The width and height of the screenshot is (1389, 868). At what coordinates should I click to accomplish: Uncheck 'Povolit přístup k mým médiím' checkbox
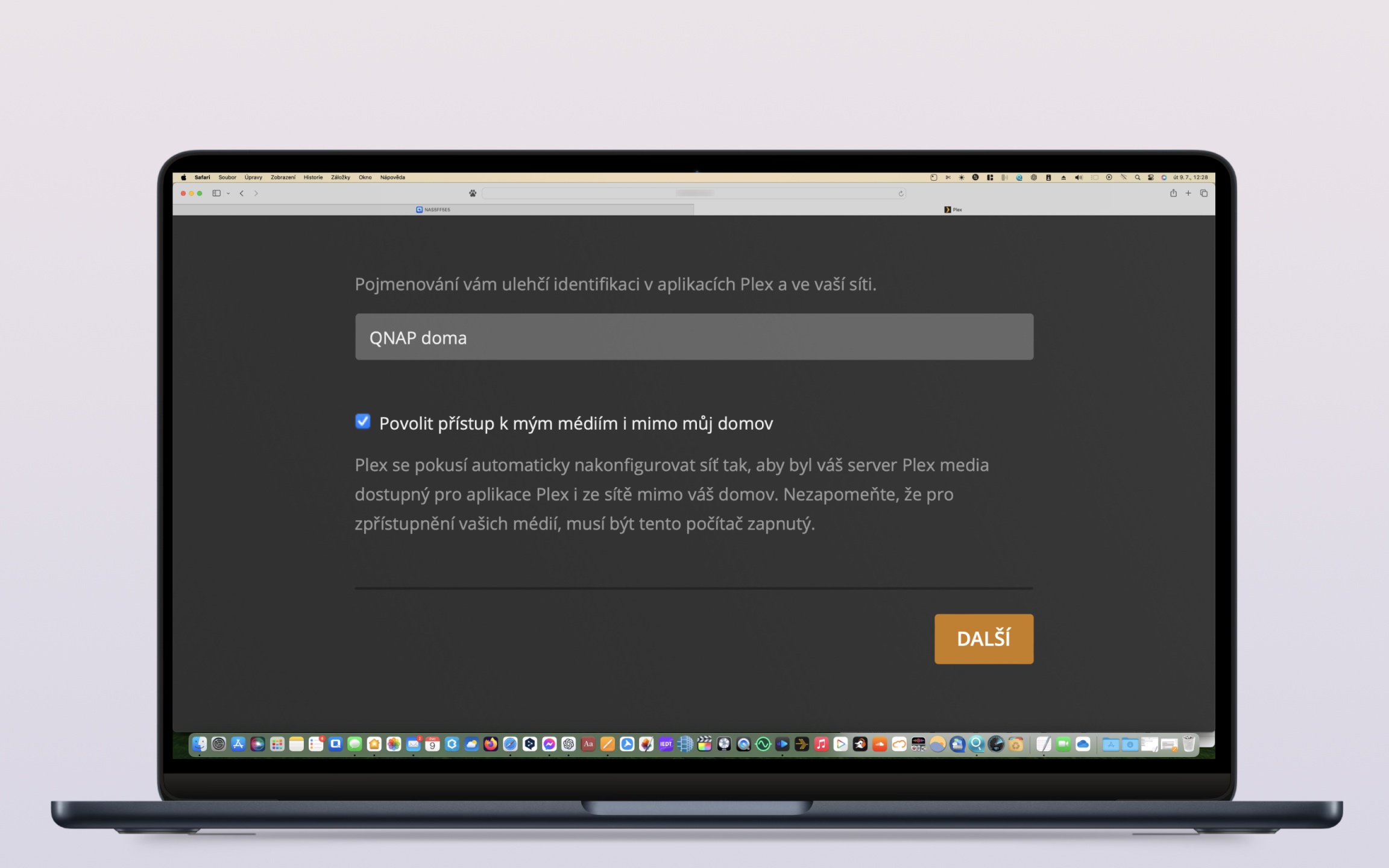click(363, 421)
